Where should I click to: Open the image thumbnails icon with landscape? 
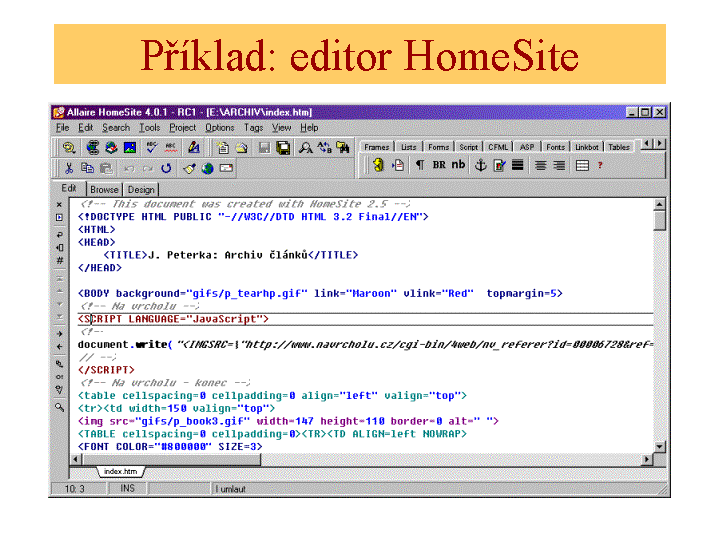point(130,147)
